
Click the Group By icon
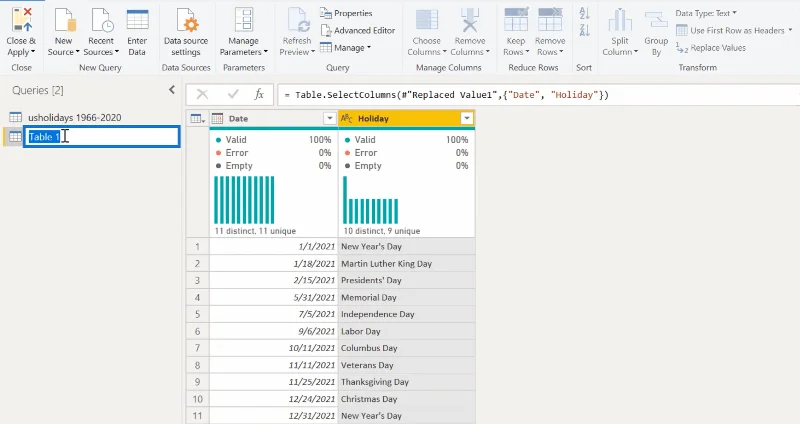tap(656, 21)
